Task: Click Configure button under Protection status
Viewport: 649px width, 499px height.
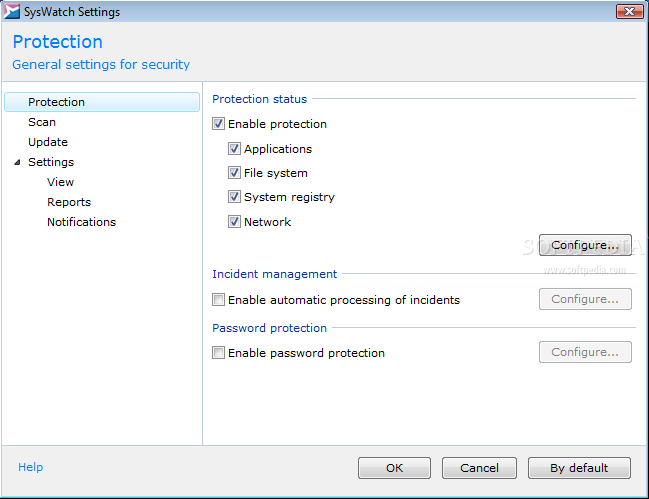Action: click(585, 245)
